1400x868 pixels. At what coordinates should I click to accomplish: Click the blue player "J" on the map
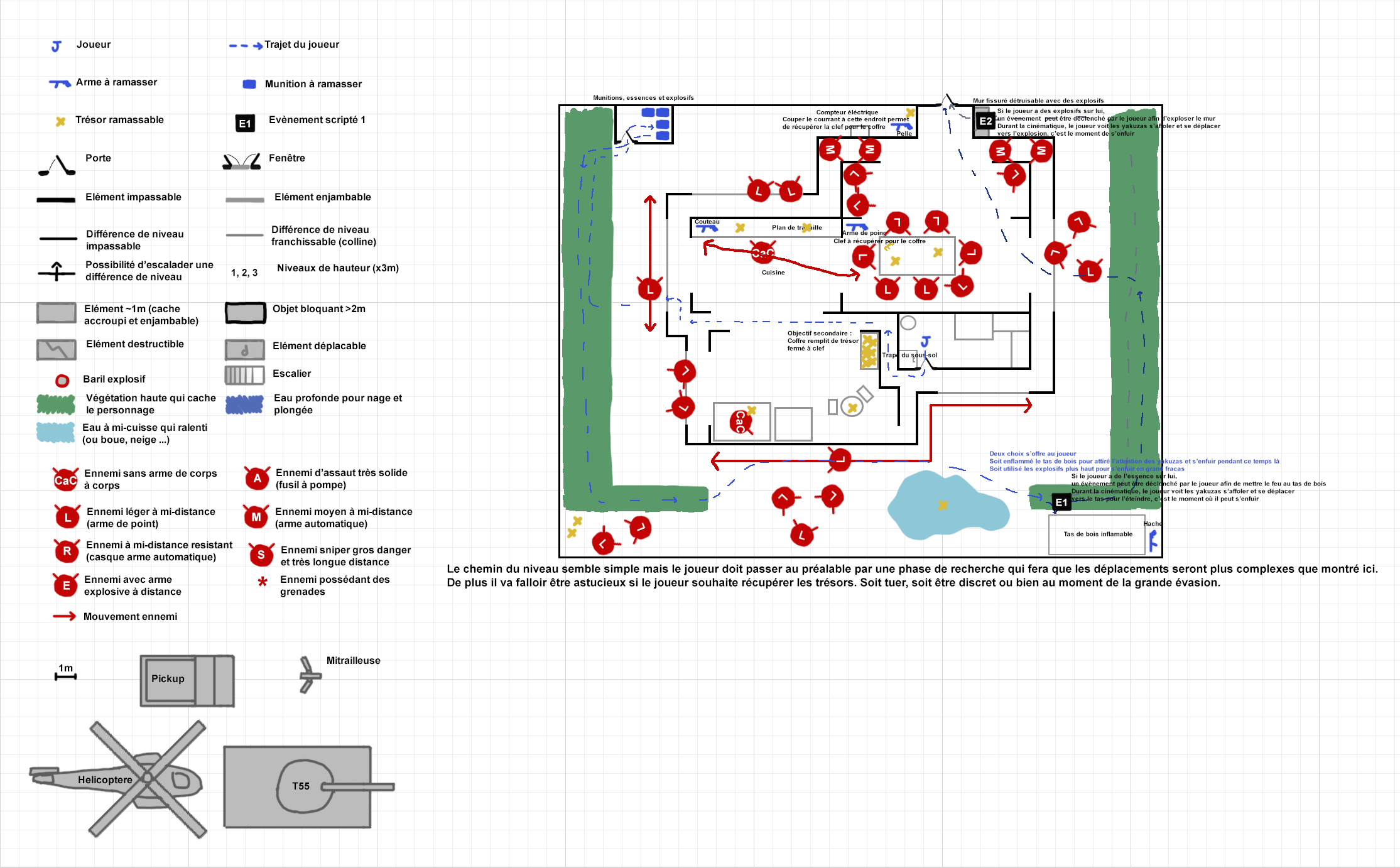point(925,342)
